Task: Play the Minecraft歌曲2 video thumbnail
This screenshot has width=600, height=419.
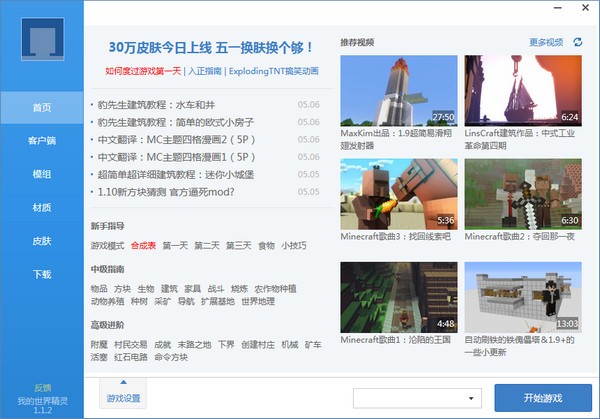Action: point(523,194)
